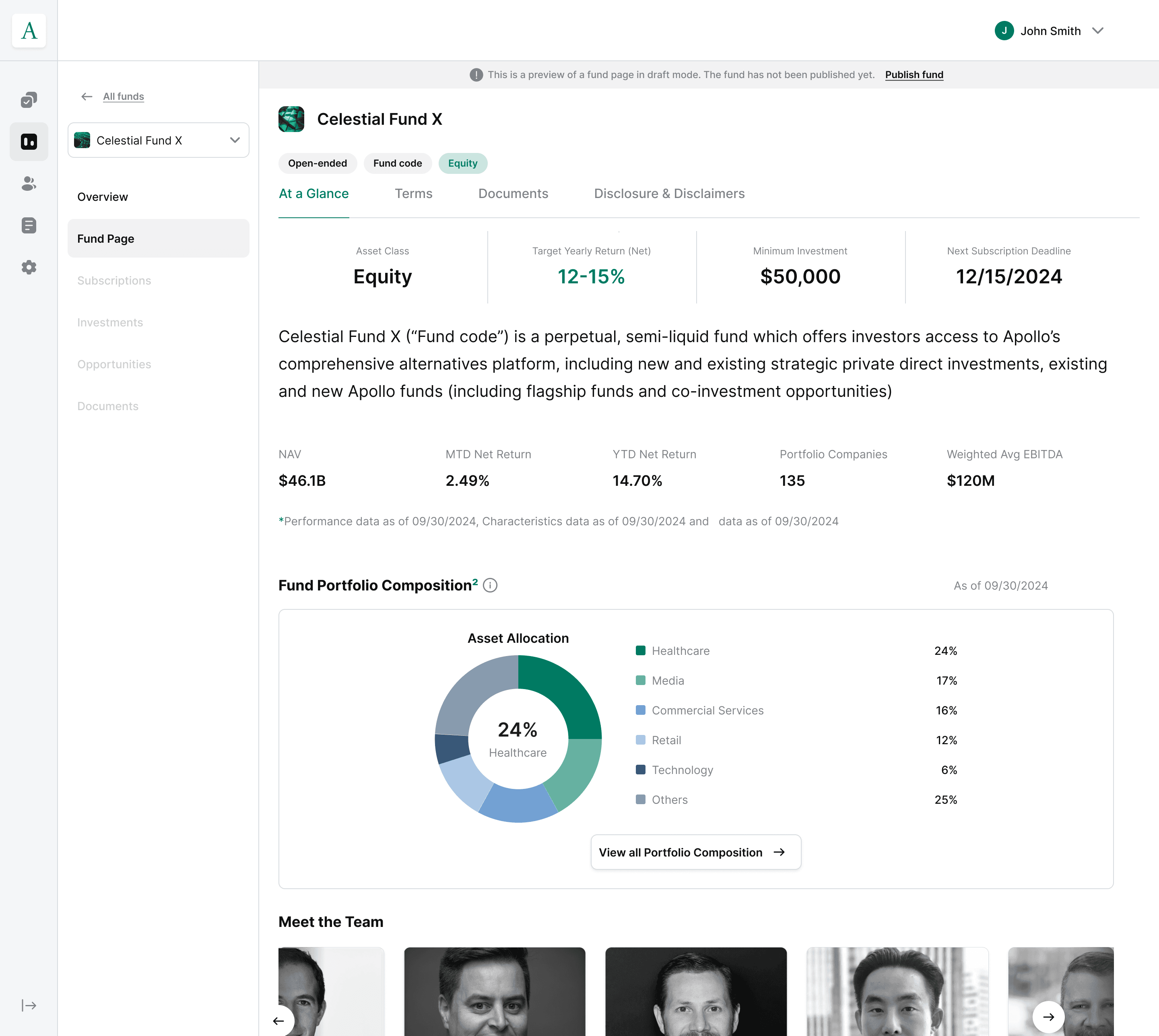Click the Equity tag chip

pos(463,163)
